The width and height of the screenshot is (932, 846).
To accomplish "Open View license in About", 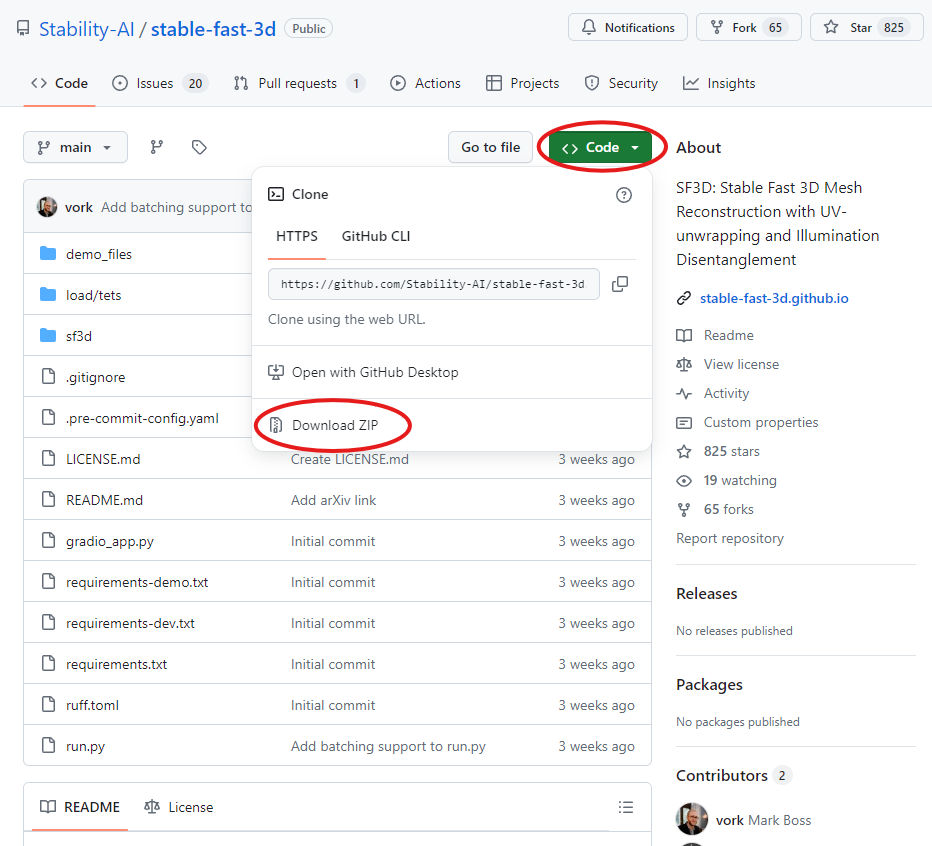I will 741,364.
